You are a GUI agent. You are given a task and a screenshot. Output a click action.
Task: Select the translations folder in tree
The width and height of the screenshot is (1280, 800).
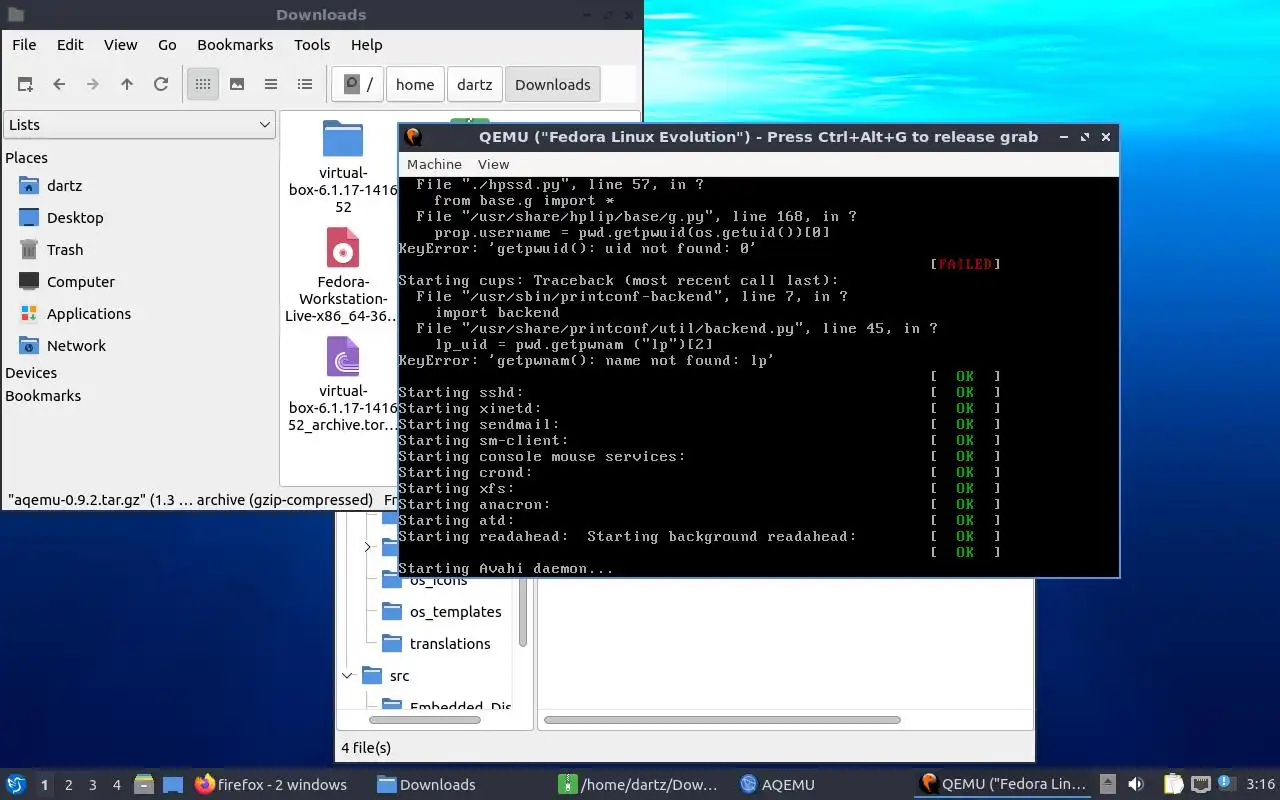(450, 644)
